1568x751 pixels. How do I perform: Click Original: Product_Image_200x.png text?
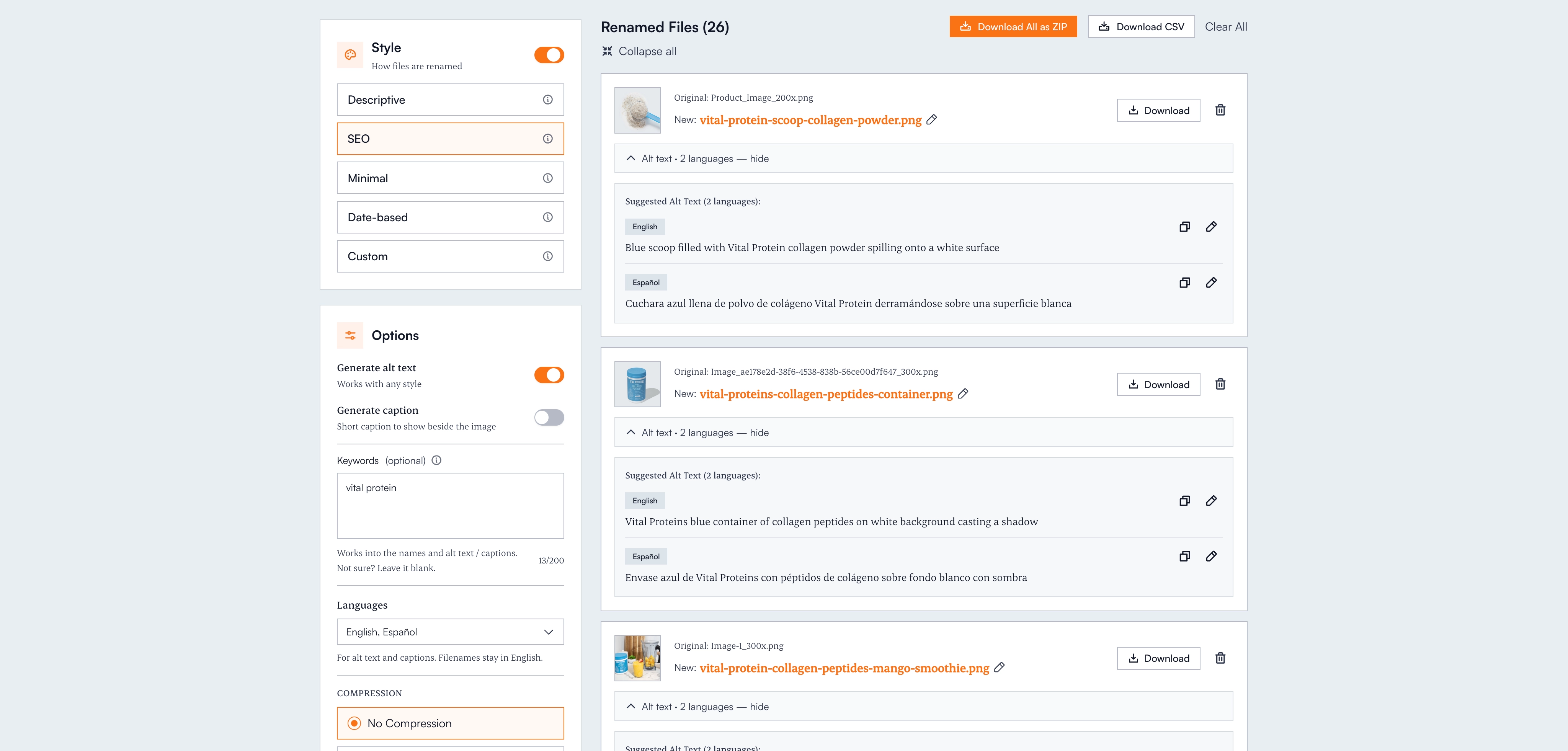tap(743, 97)
